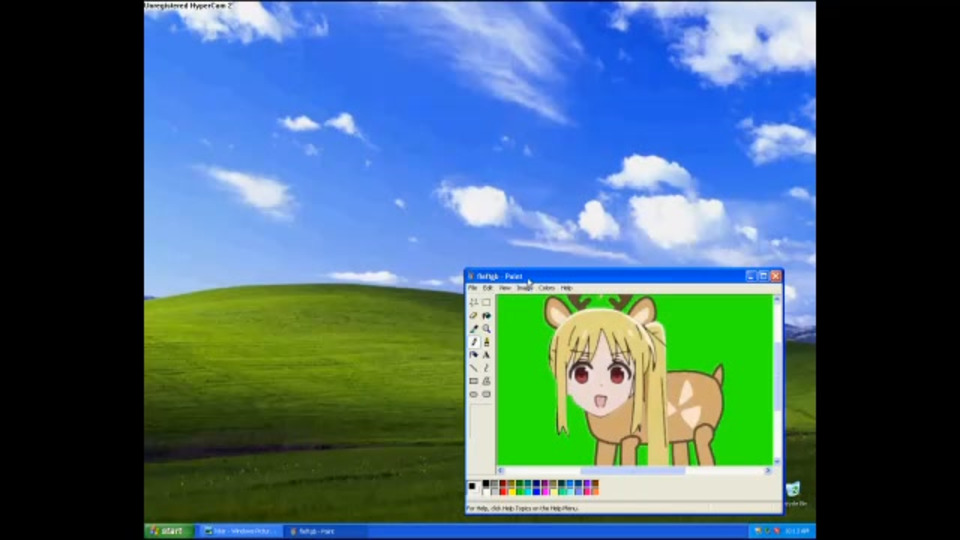Open the Image menu

point(525,288)
